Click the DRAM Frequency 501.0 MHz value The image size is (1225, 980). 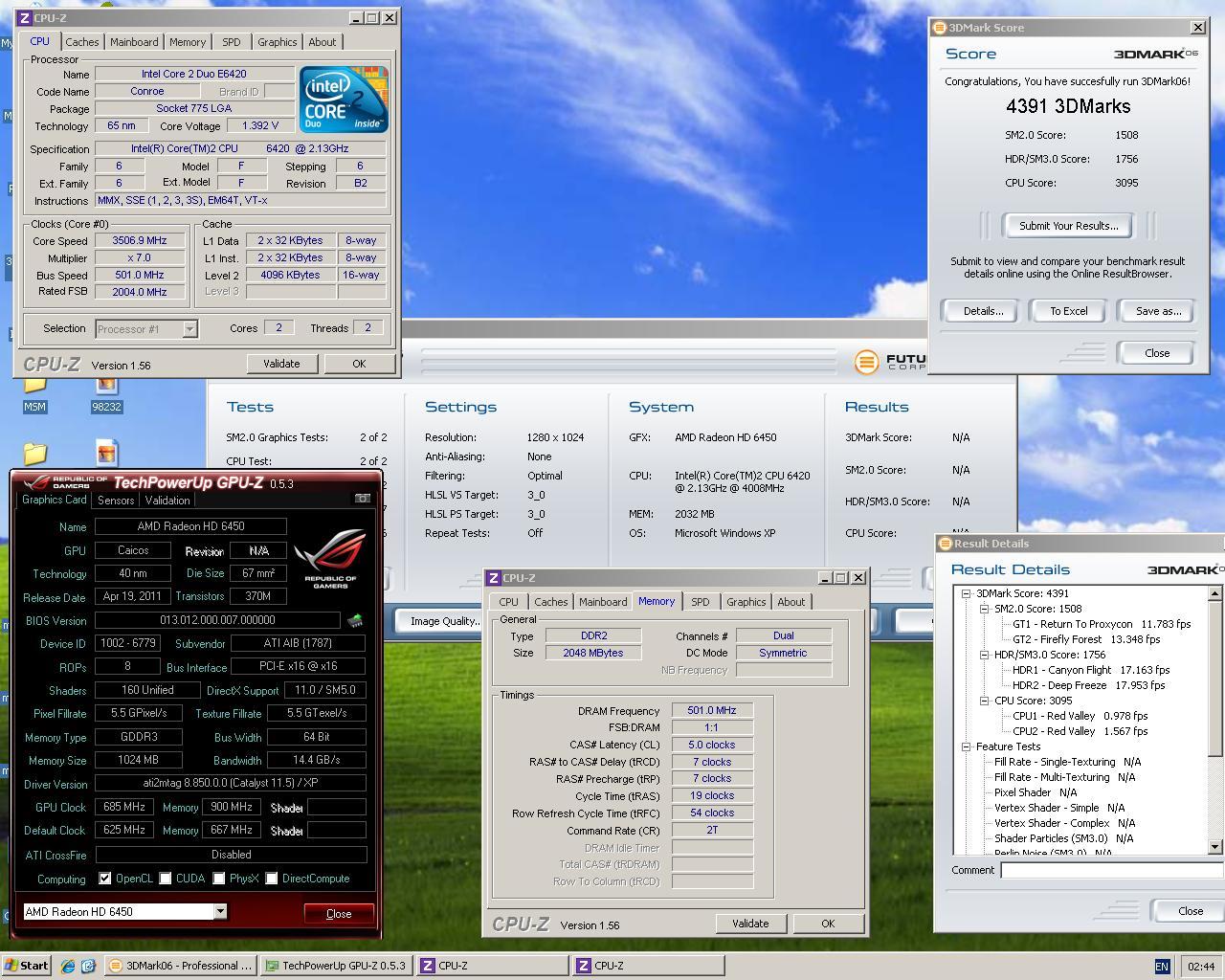tap(712, 711)
